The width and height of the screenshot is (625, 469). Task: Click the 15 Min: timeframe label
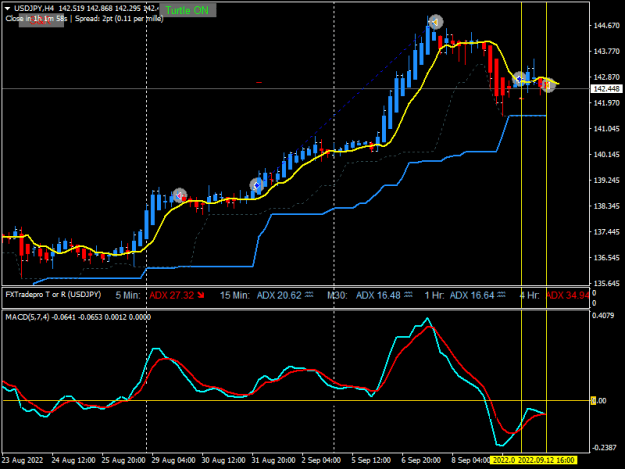click(x=235, y=295)
